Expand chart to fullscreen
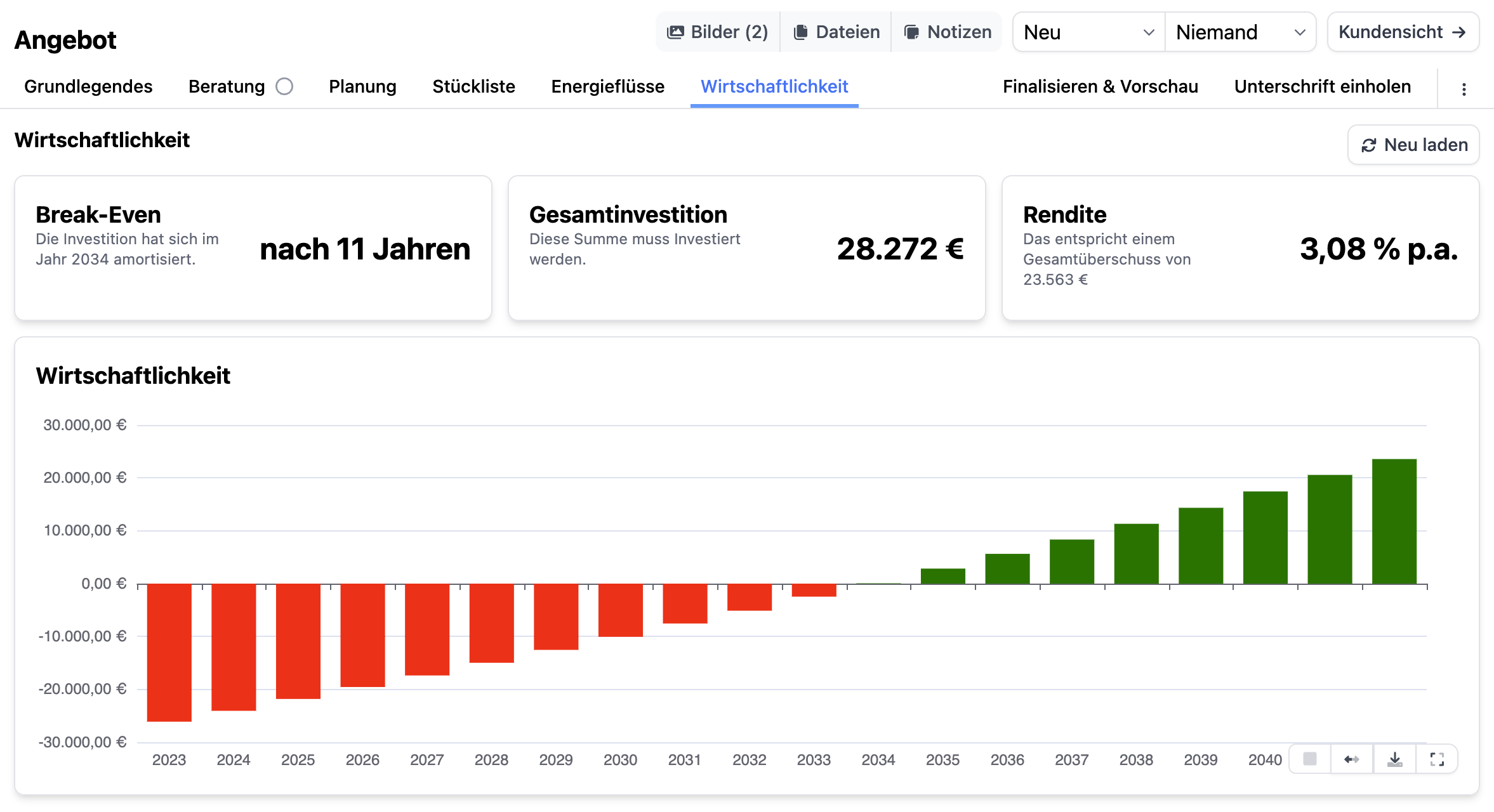Viewport: 1494px width, 812px height. (x=1437, y=759)
